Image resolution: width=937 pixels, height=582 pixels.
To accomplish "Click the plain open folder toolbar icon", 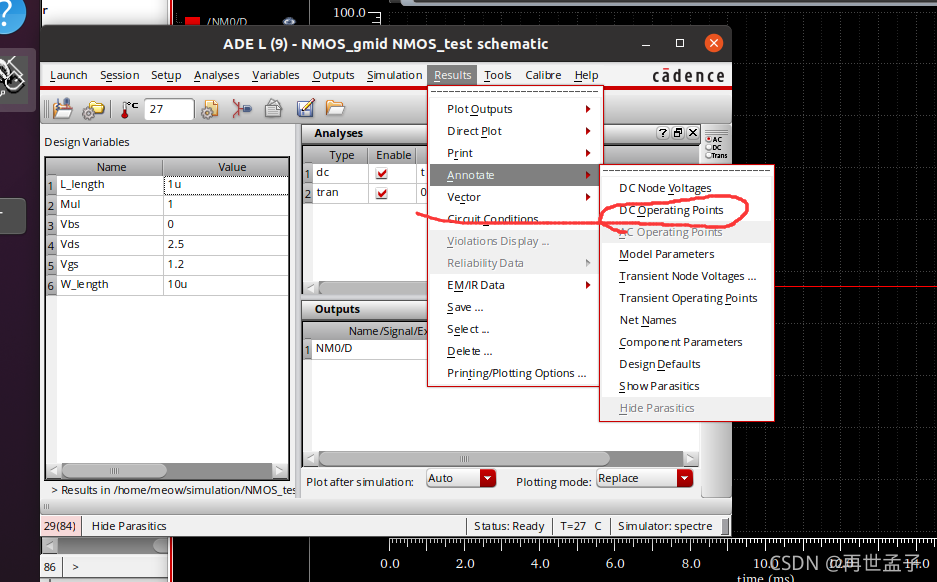I will point(335,108).
